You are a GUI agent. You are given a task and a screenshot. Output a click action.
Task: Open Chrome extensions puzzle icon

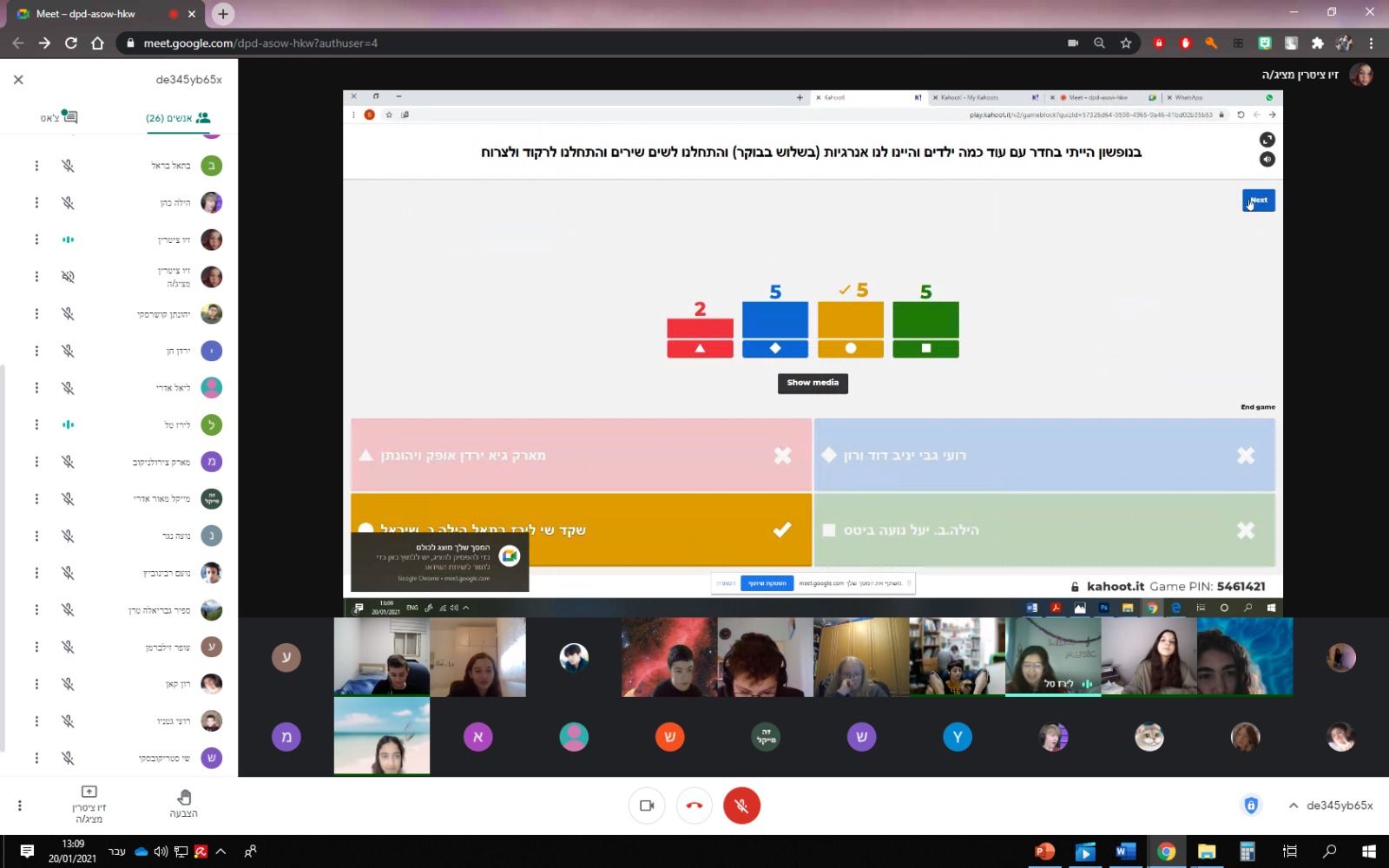pyautogui.click(x=1318, y=43)
